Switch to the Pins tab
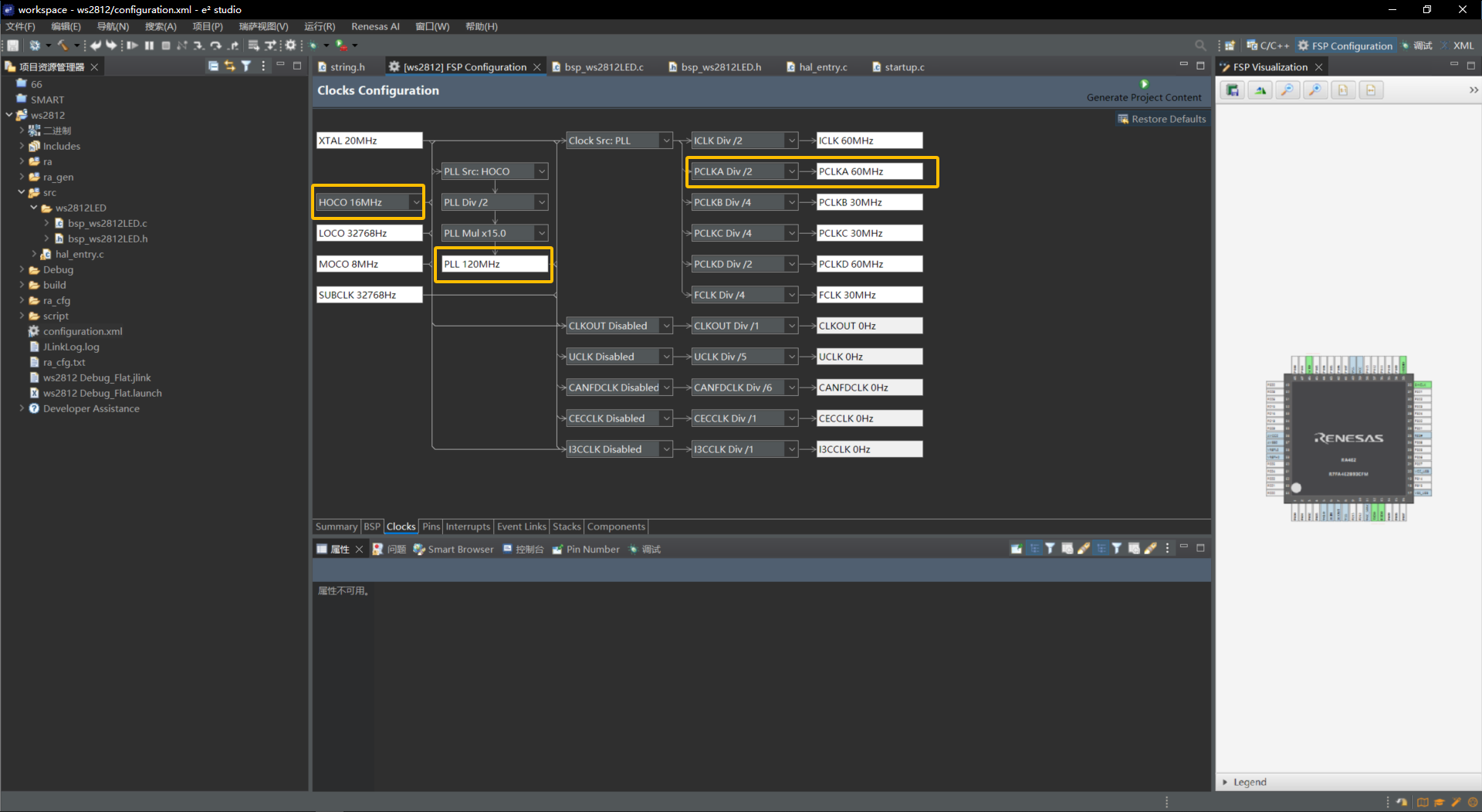The height and width of the screenshot is (812, 1482). click(431, 526)
